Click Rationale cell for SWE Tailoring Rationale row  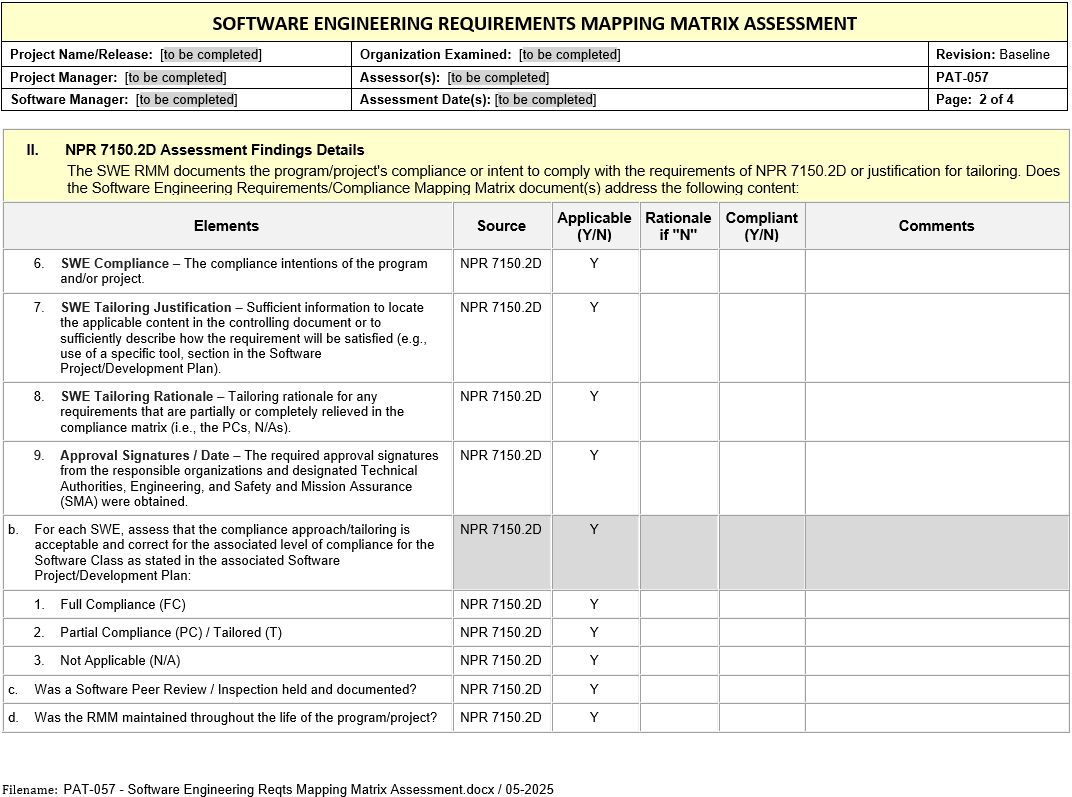(x=679, y=412)
